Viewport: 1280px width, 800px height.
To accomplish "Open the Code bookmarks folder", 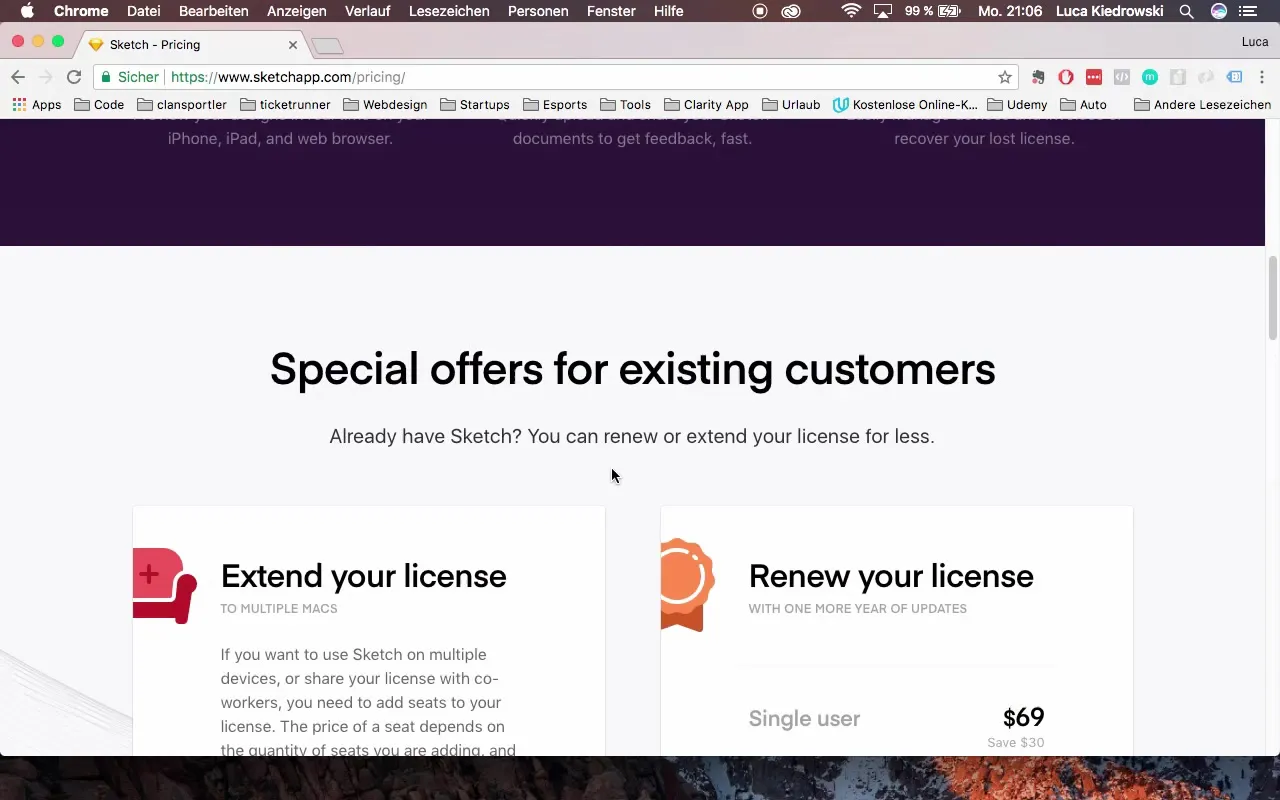I will (x=99, y=104).
